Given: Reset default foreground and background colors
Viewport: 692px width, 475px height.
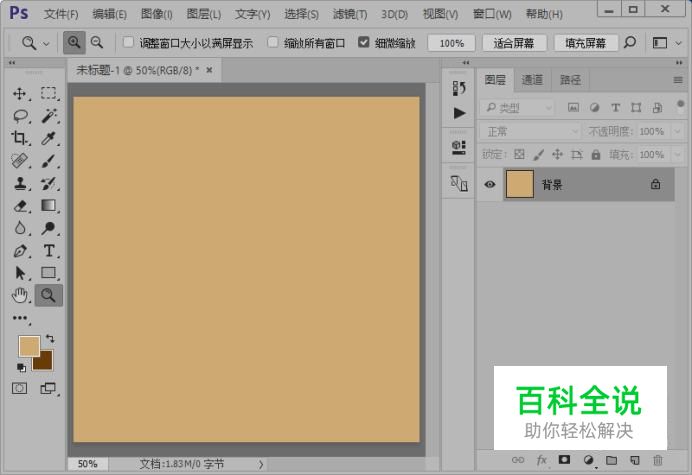Looking at the screenshot, I should click(21, 367).
